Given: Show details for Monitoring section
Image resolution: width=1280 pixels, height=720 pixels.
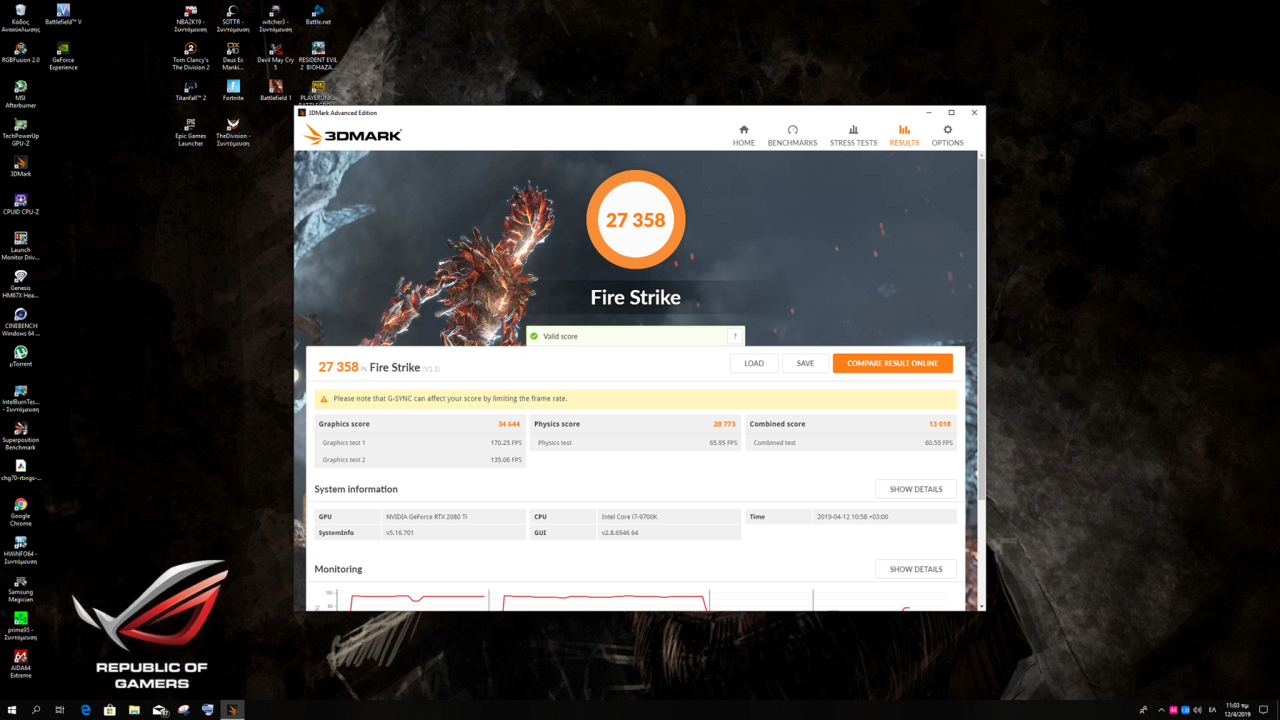Looking at the screenshot, I should coord(916,569).
